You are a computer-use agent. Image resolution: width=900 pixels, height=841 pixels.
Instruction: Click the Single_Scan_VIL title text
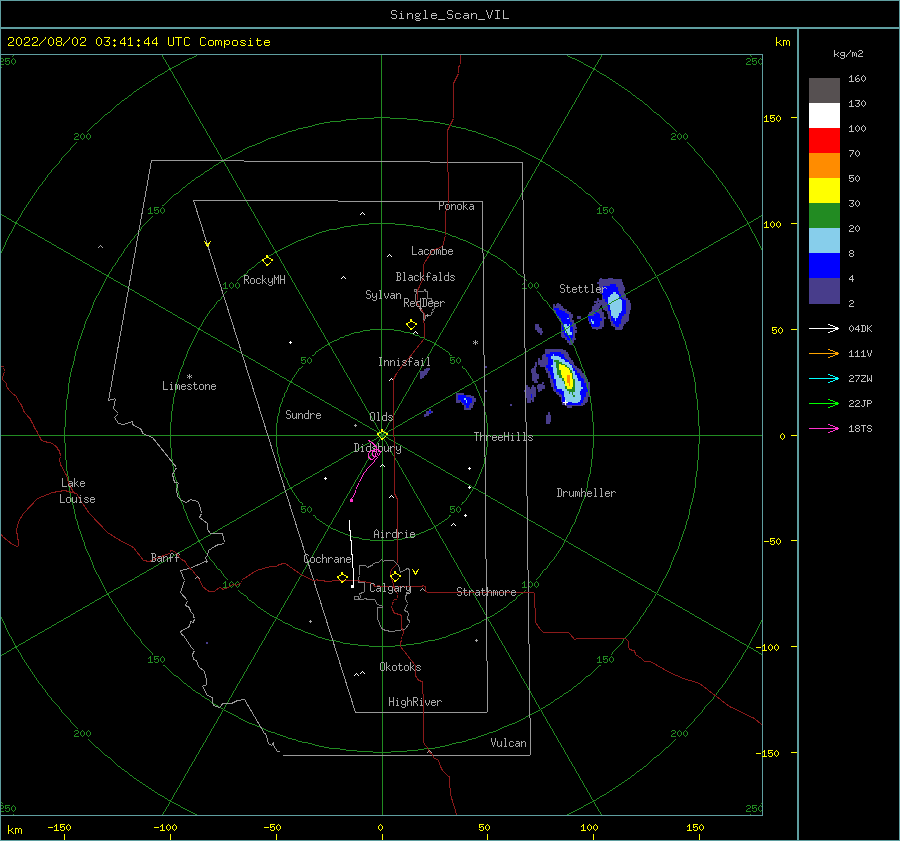point(449,15)
